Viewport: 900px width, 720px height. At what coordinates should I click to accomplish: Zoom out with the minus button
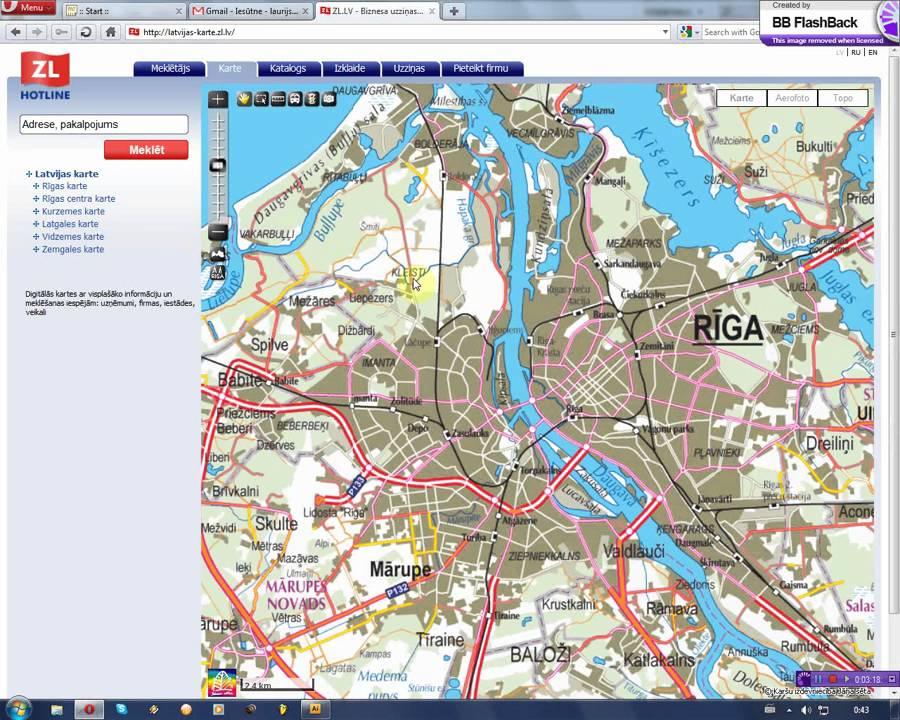(218, 232)
